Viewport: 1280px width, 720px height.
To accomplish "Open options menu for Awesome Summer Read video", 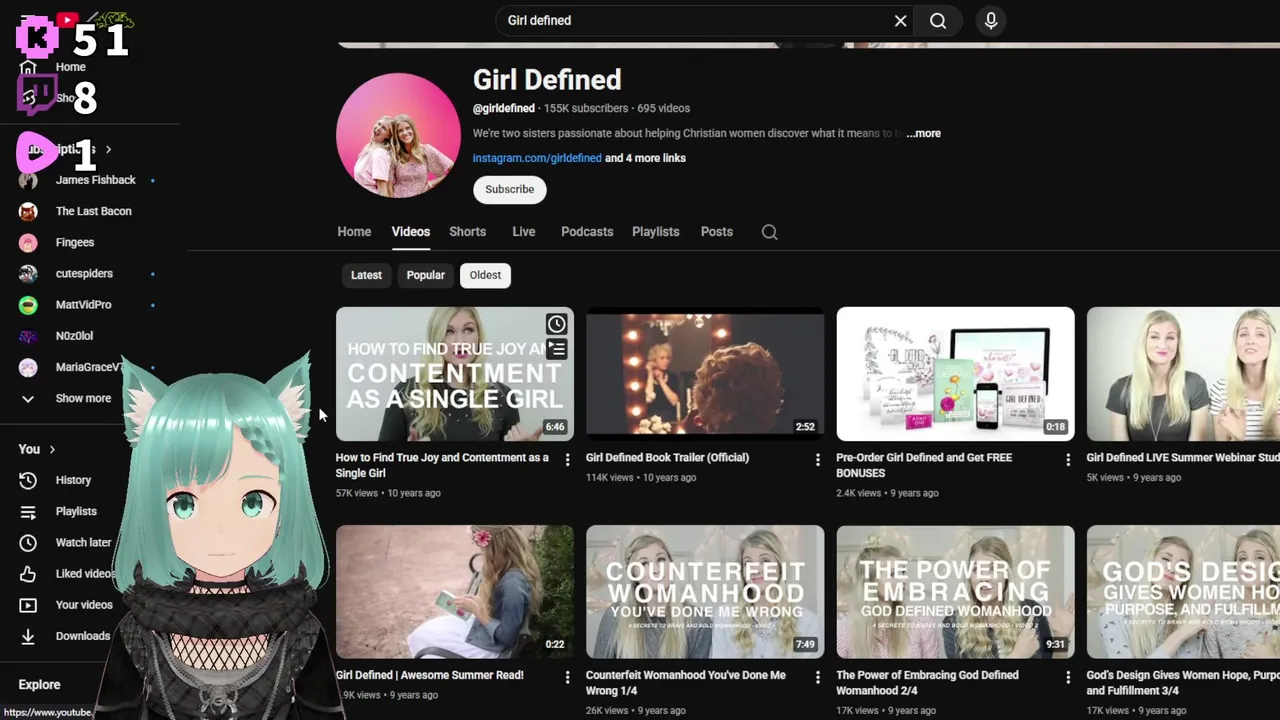I will click(567, 677).
